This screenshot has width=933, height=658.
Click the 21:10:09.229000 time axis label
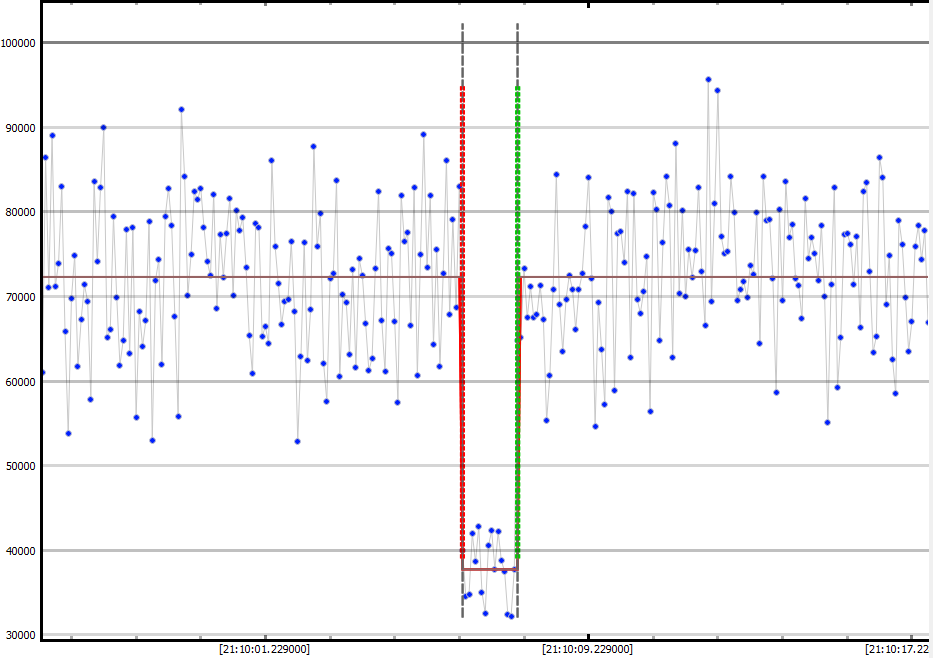point(587,649)
